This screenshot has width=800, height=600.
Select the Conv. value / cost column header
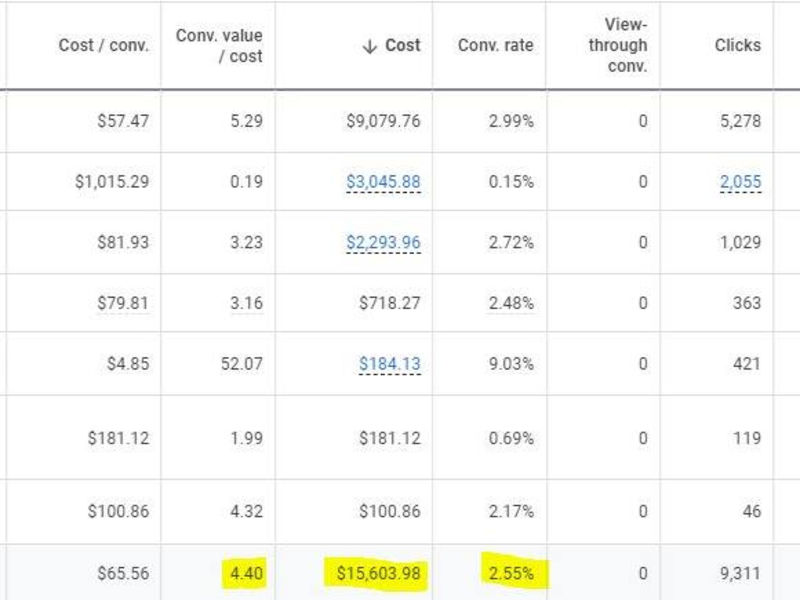(x=219, y=45)
